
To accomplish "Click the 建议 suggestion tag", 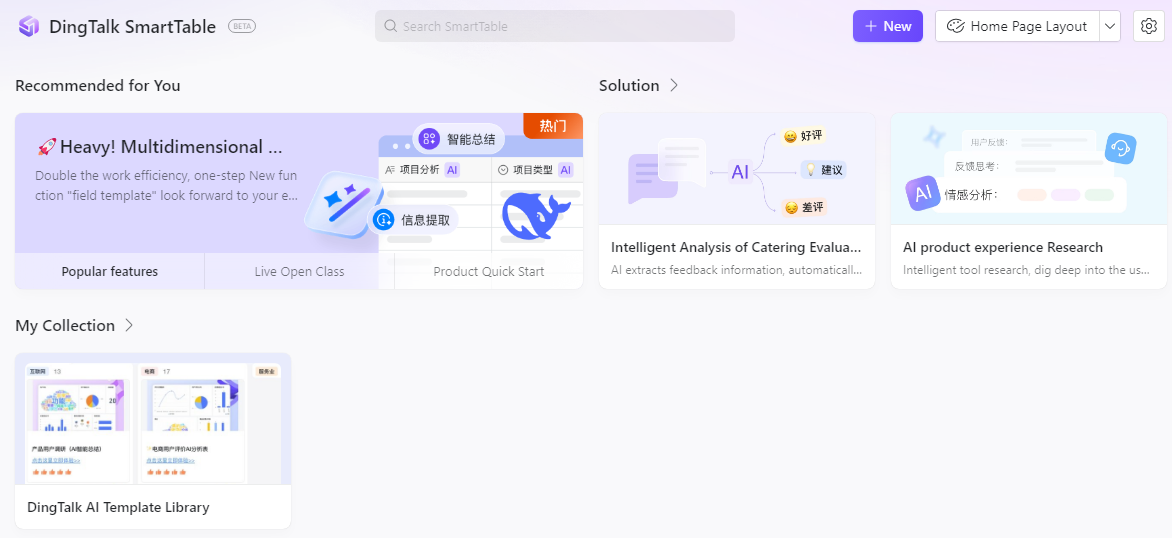I will coord(823,170).
